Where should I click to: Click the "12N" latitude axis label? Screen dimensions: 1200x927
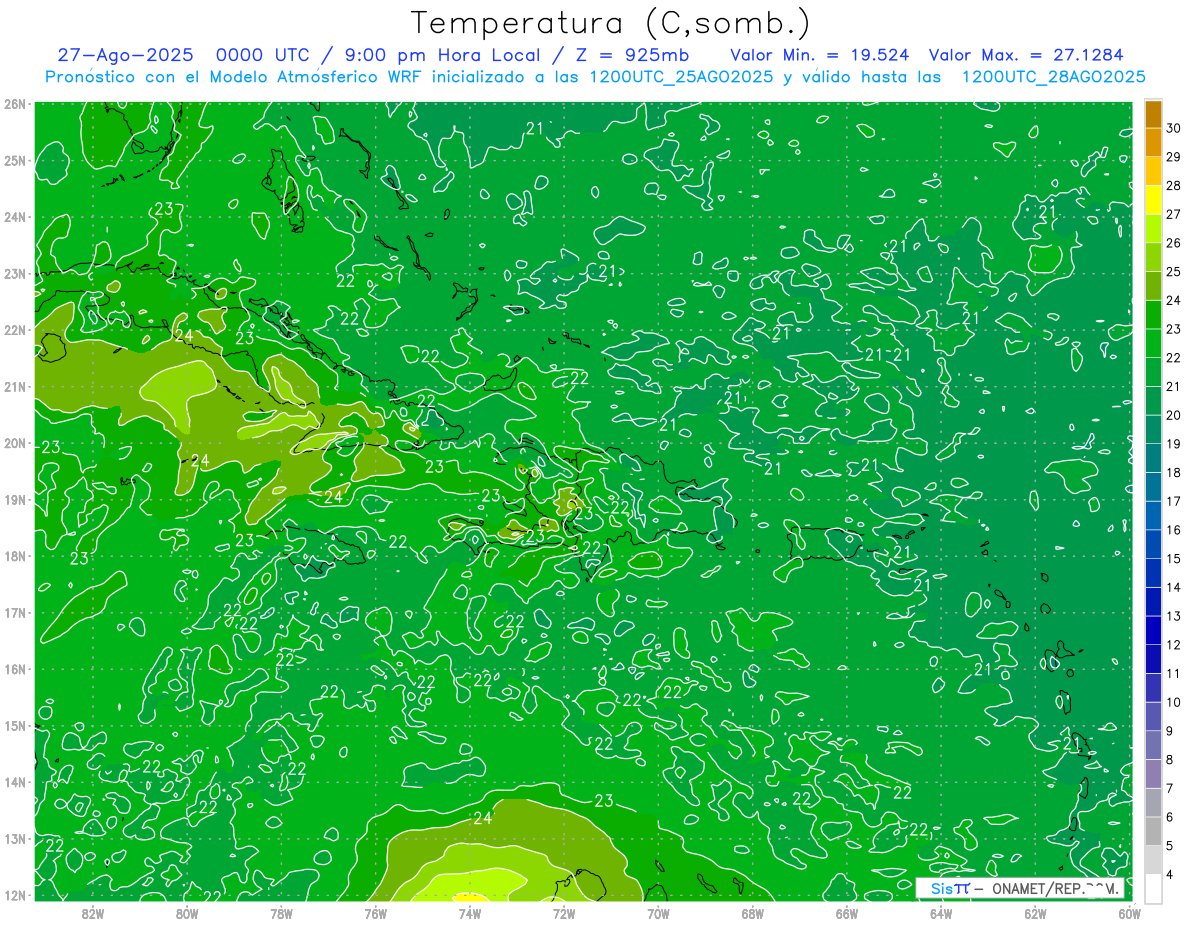pyautogui.click(x=15, y=895)
